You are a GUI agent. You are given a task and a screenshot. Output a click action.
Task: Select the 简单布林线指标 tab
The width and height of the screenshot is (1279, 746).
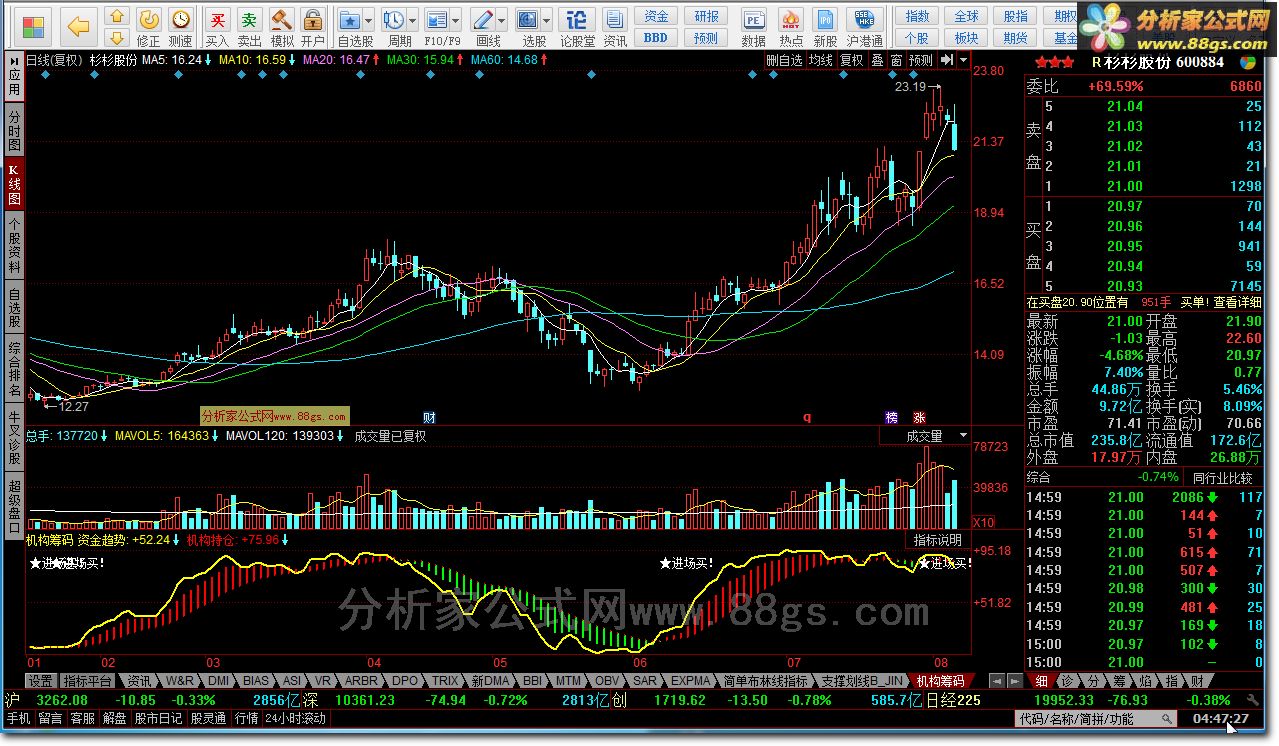coord(765,680)
